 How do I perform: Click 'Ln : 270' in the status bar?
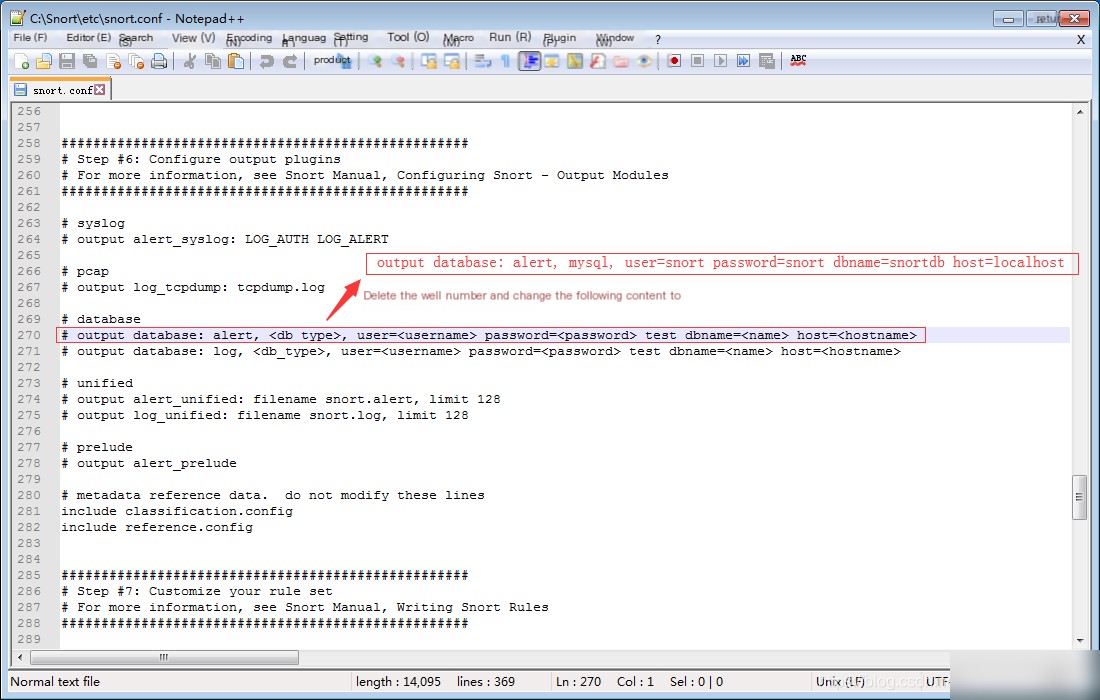point(579,682)
